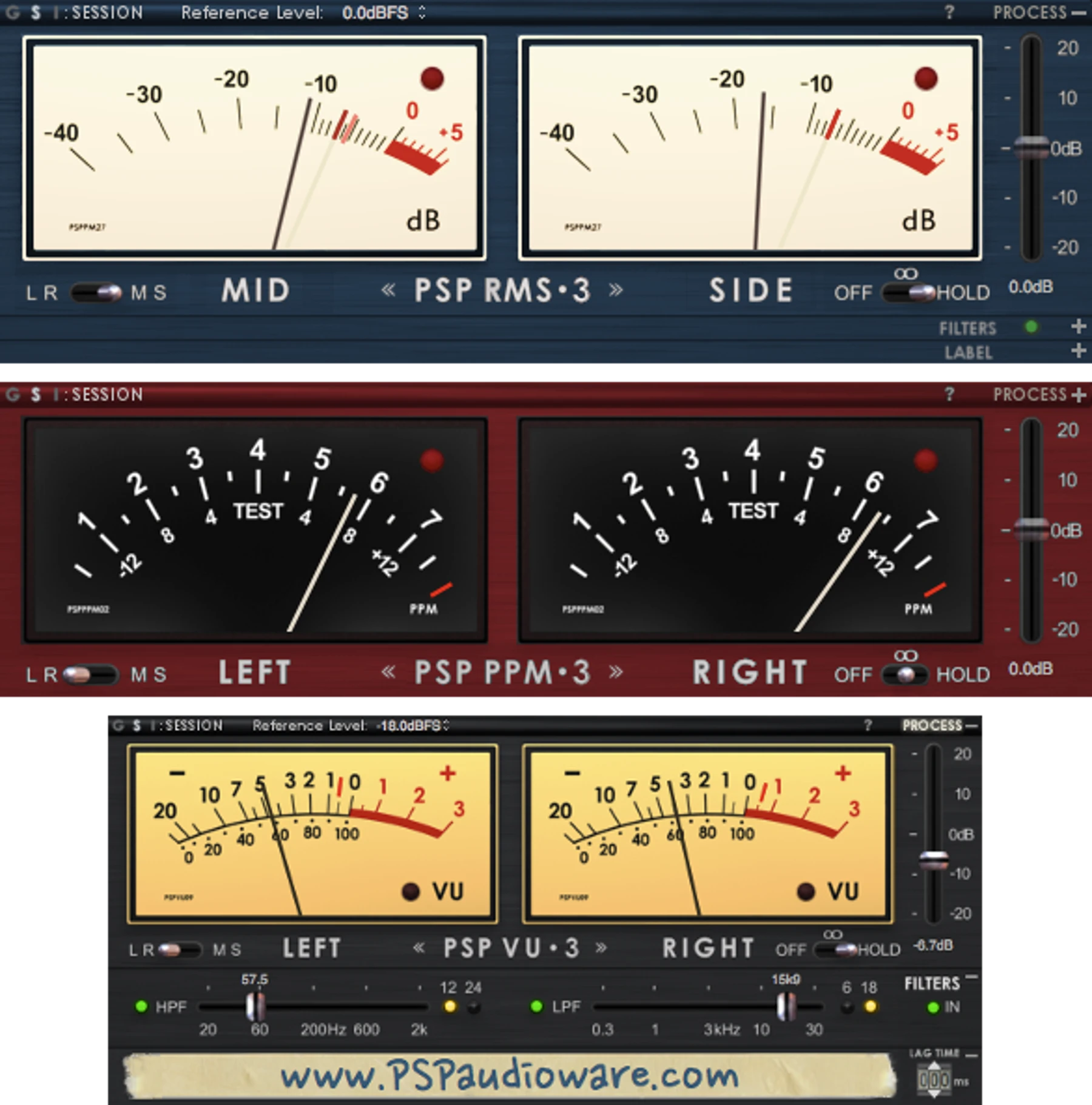The height and width of the screenshot is (1105, 1092).
Task: Click the 0.0dB gain value in PPM-3
Action: pyautogui.click(x=1031, y=669)
